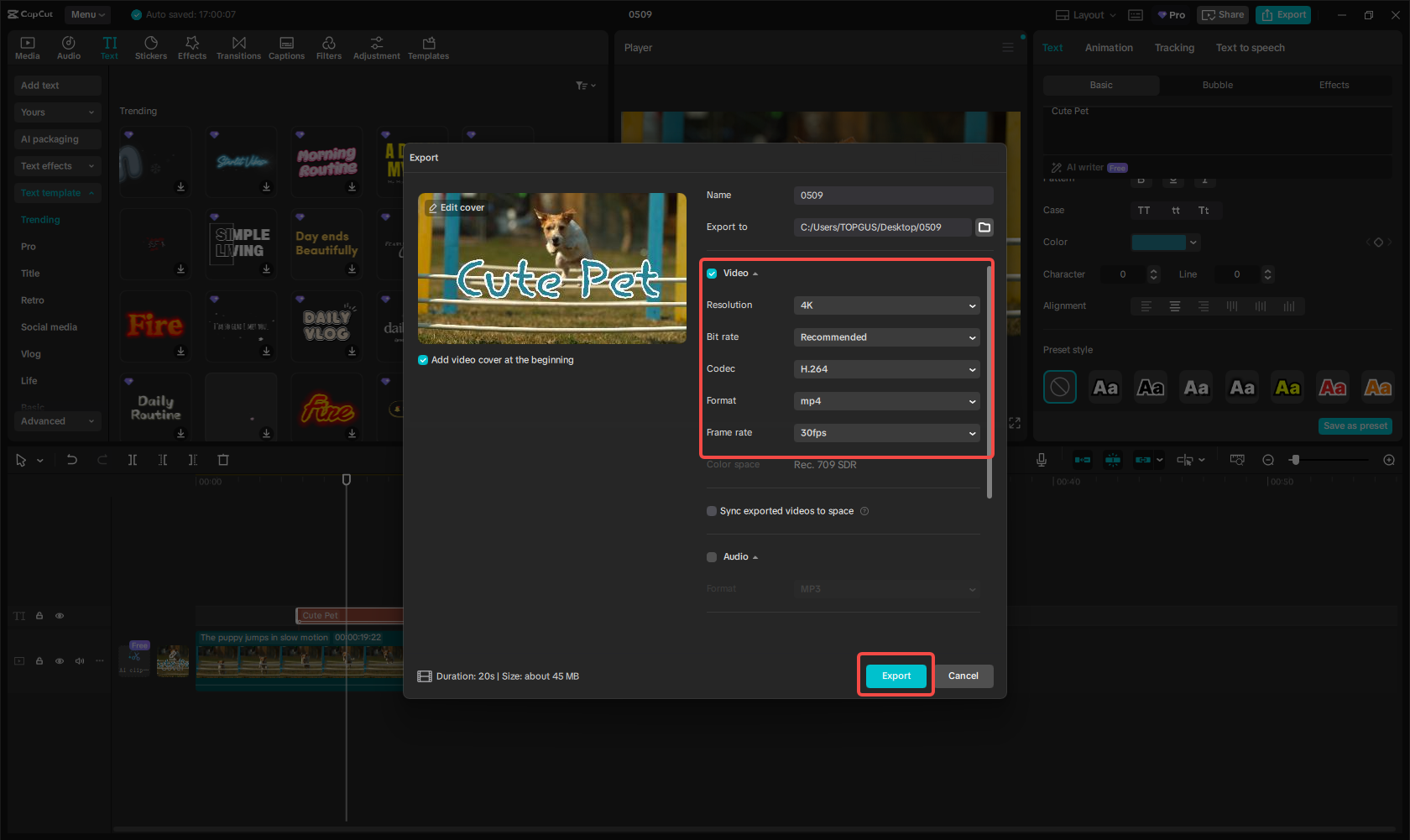The height and width of the screenshot is (840, 1410).
Task: Select the Split clip tool
Action: pos(133,460)
